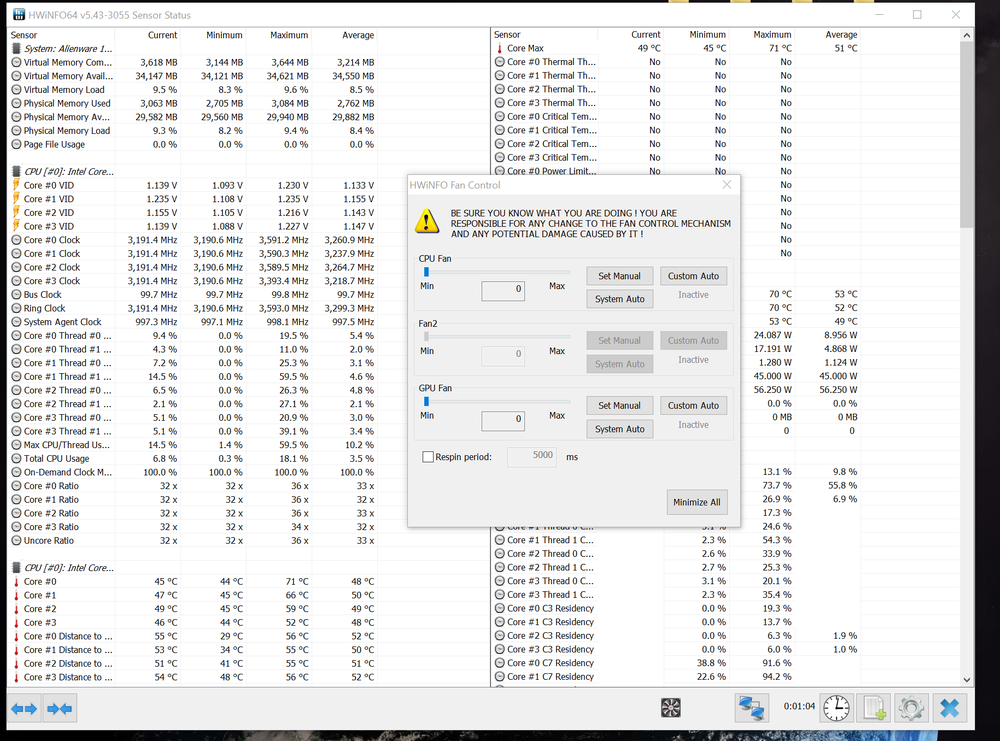This screenshot has height=741, width=1000.
Task: Click System Auto for the GPU Fan
Action: [619, 429]
